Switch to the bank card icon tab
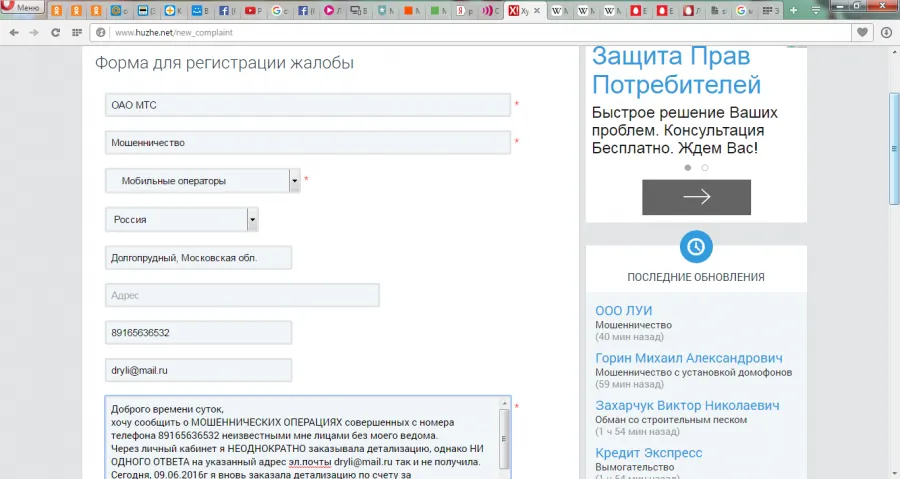The height and width of the screenshot is (479, 900). (x=147, y=10)
